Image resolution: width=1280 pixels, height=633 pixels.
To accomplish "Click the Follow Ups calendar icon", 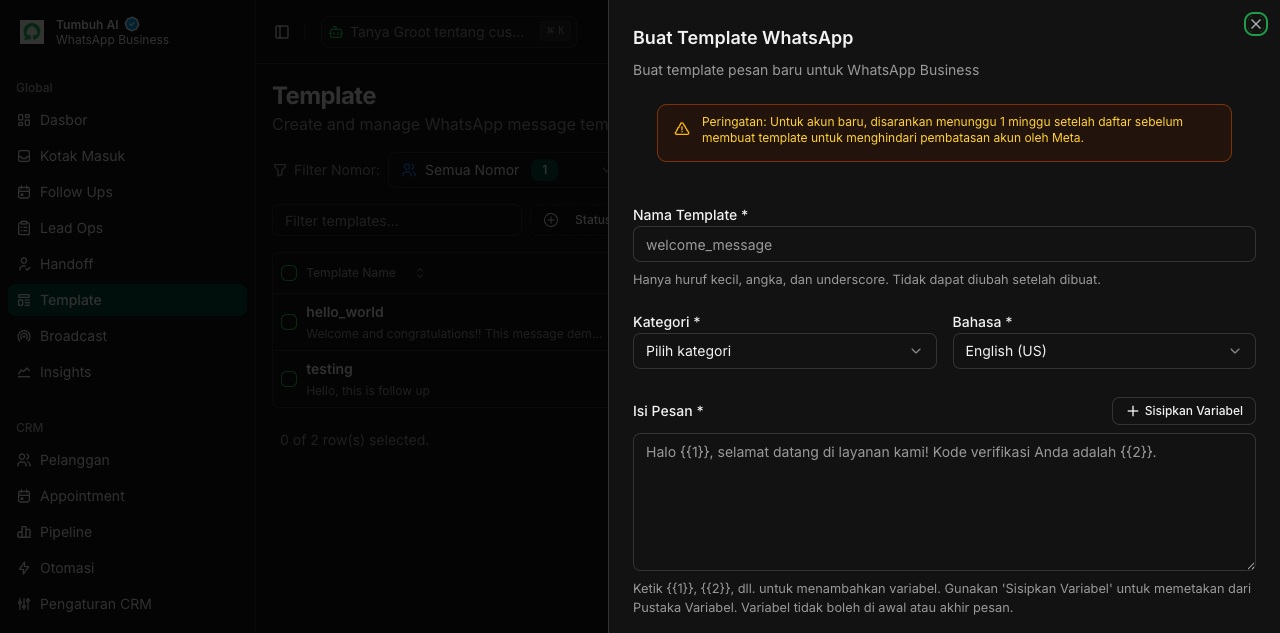I will tap(24, 192).
